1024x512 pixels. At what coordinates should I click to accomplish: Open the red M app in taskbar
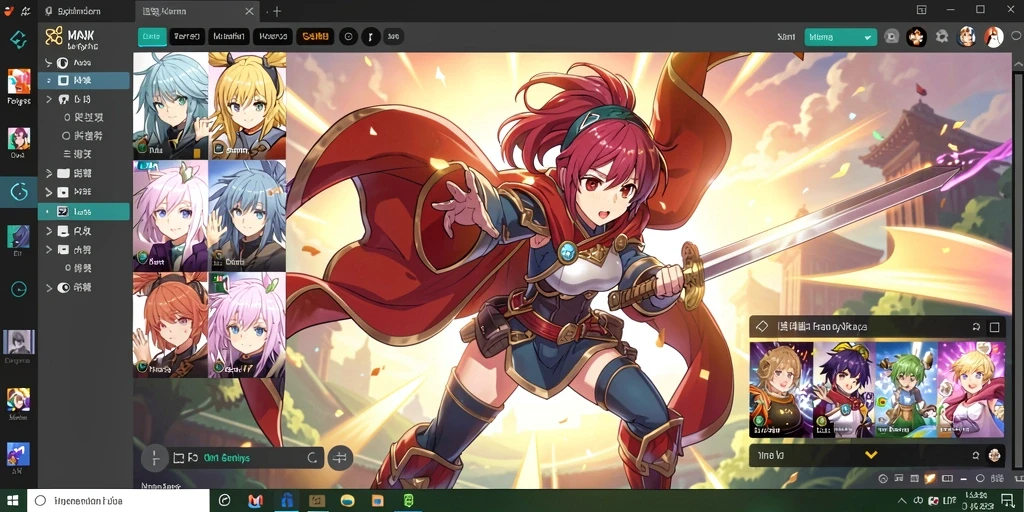point(255,501)
